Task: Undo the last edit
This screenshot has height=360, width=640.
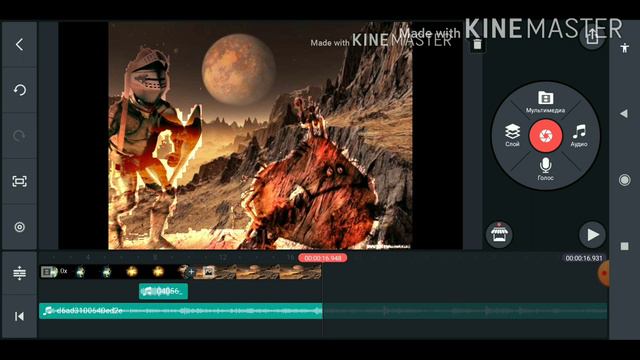Action: tap(19, 90)
